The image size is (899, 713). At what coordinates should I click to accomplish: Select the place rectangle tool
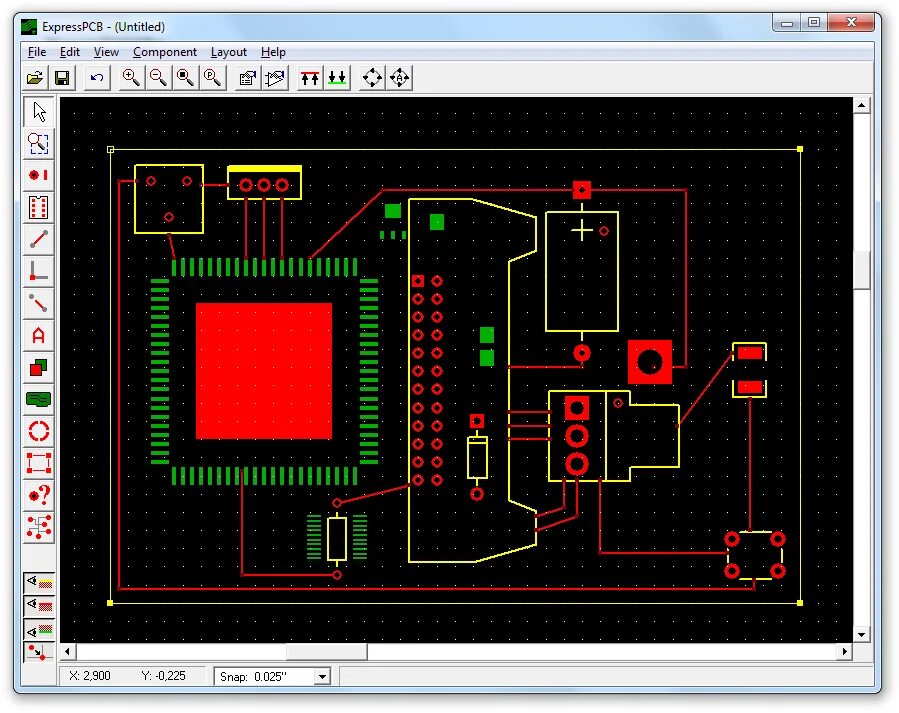39,367
